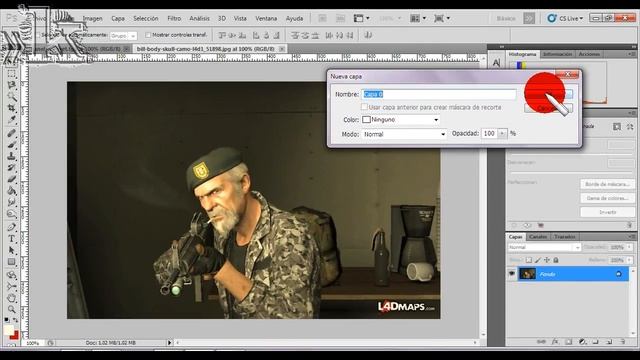Enable Mostrar controles transf. checkbox
This screenshot has height=360, width=640.
coord(148,35)
